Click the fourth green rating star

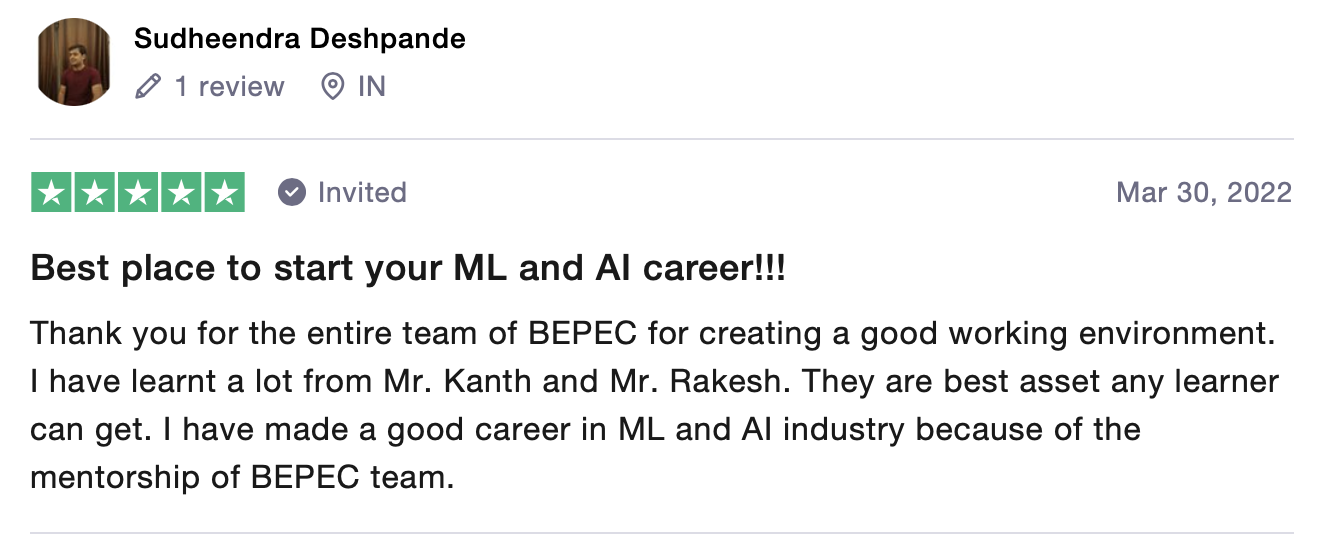(x=181, y=193)
